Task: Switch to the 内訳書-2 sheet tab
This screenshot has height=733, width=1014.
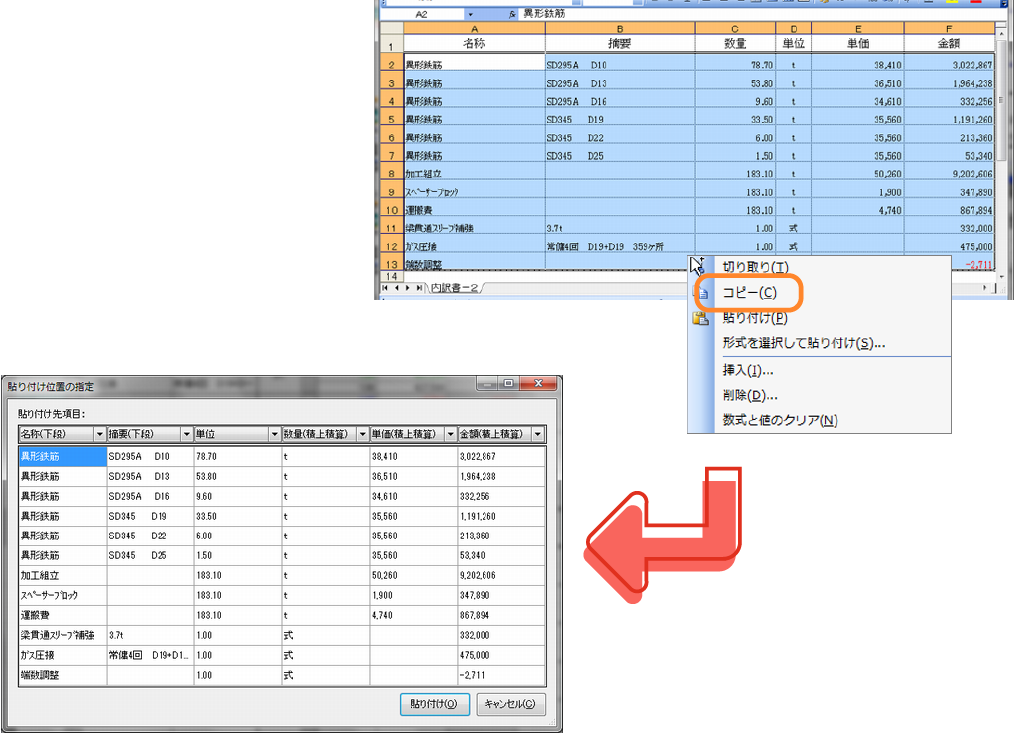Action: [455, 288]
